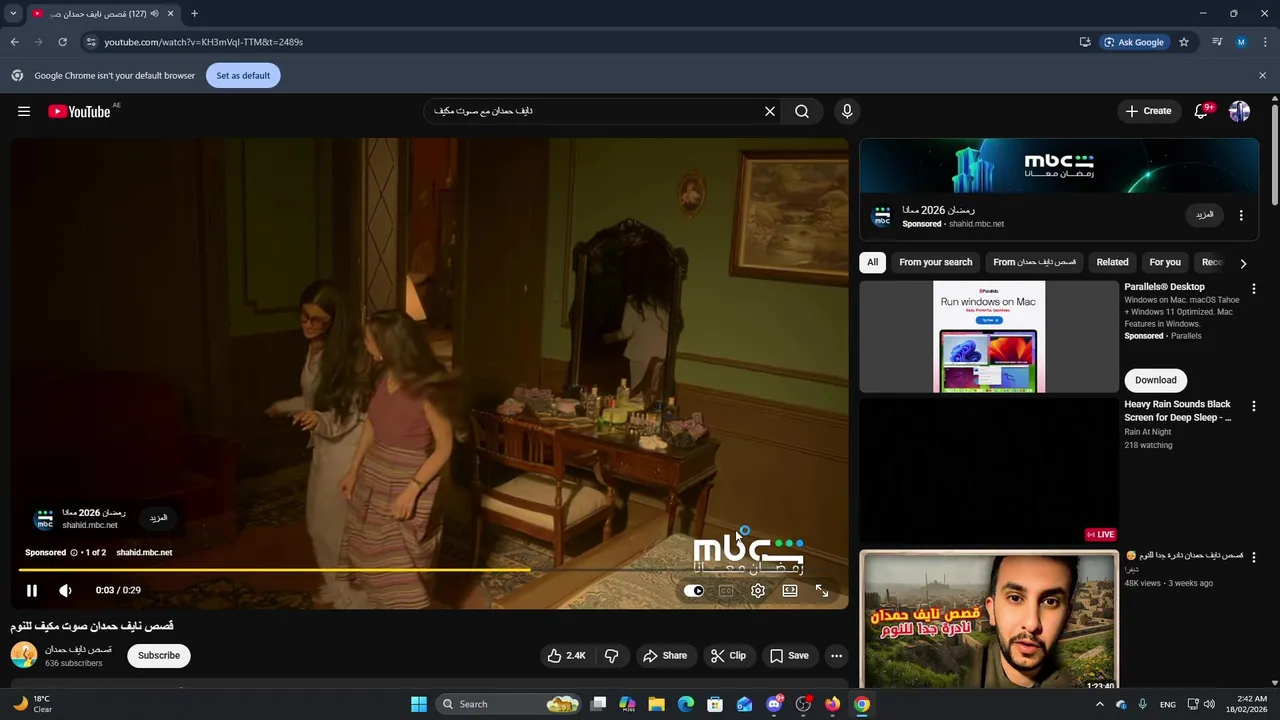This screenshot has width=1280, height=720.
Task: Bookmark this page with star icon
Action: coord(1184,42)
